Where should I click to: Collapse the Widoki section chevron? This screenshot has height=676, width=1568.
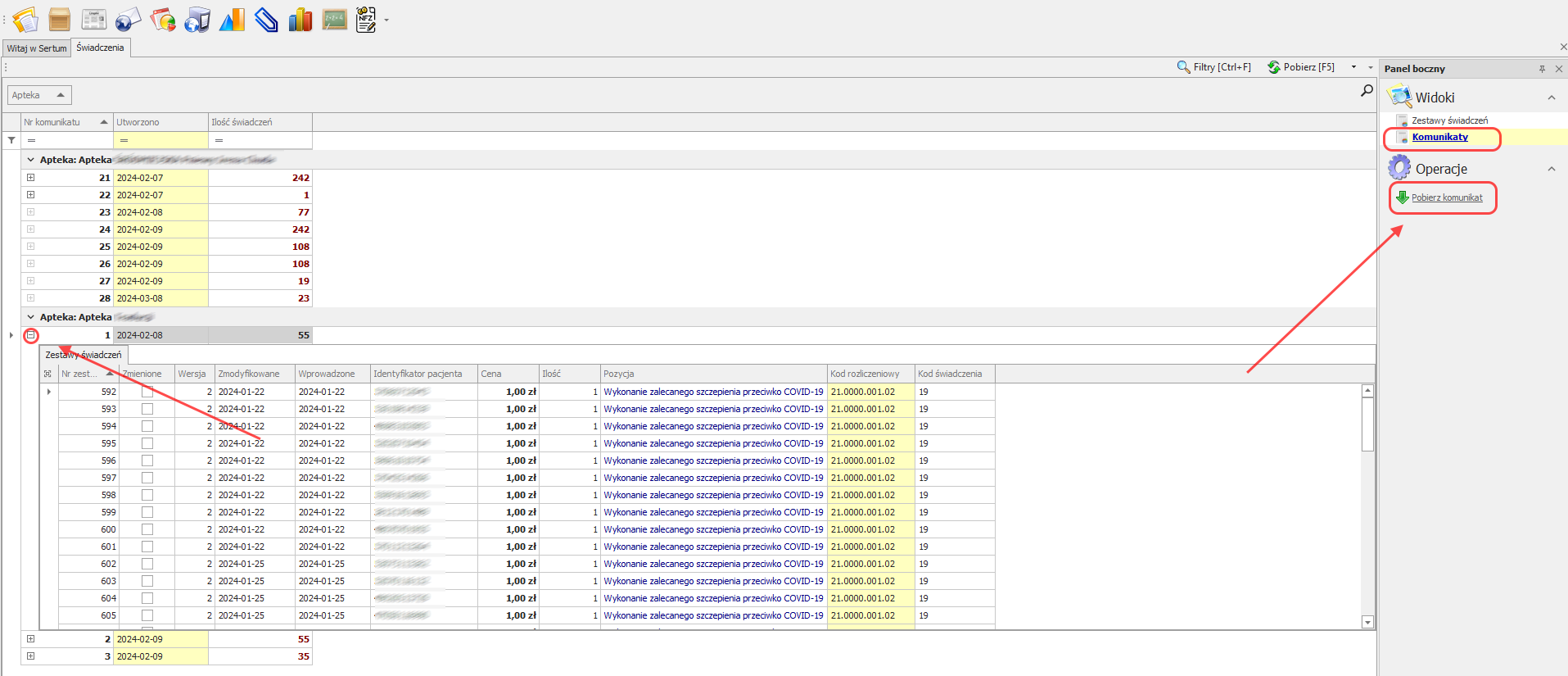coord(1551,98)
